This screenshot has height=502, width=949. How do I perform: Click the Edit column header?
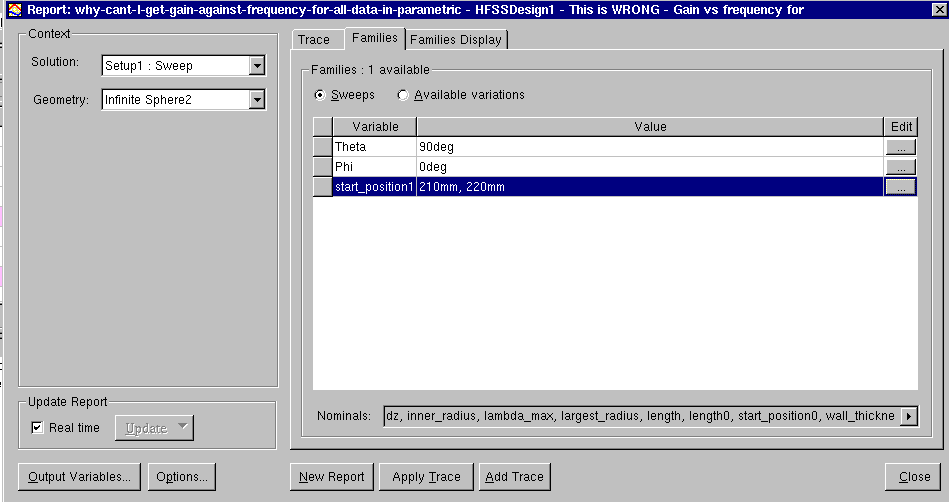(901, 127)
